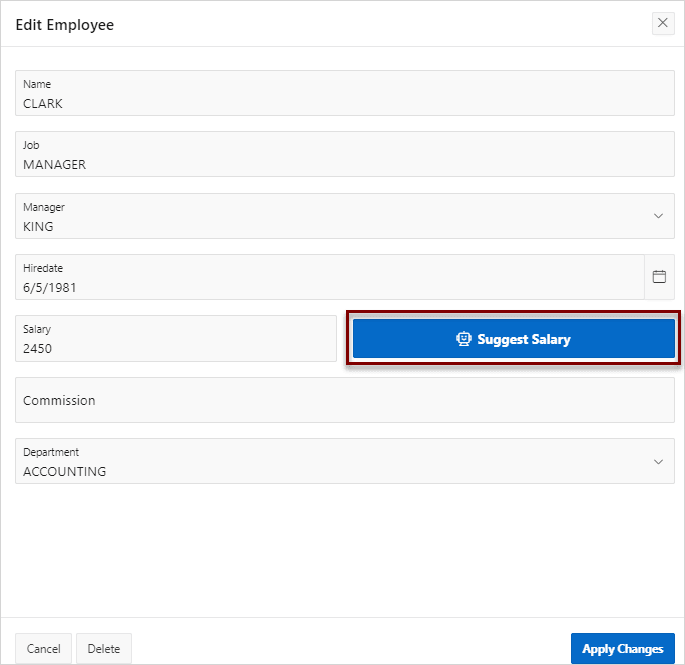Close the Edit Employee dialog

[663, 23]
